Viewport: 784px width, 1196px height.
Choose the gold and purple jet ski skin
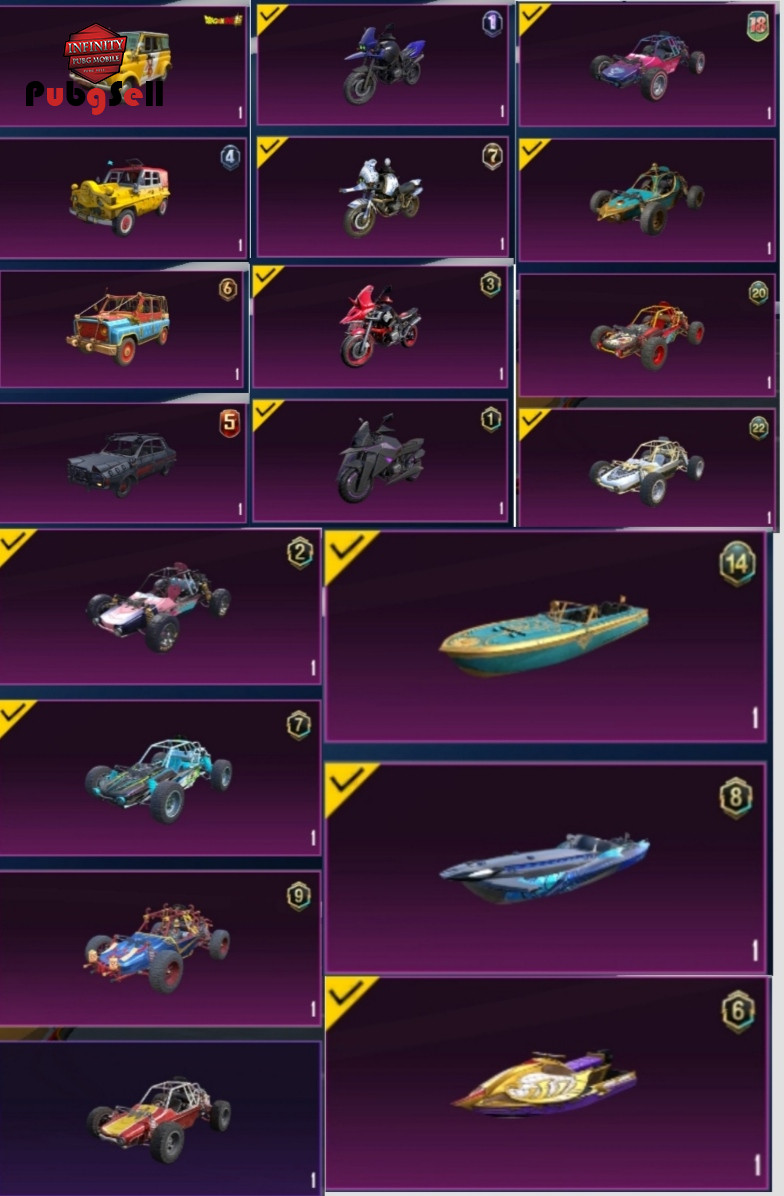tap(546, 1083)
